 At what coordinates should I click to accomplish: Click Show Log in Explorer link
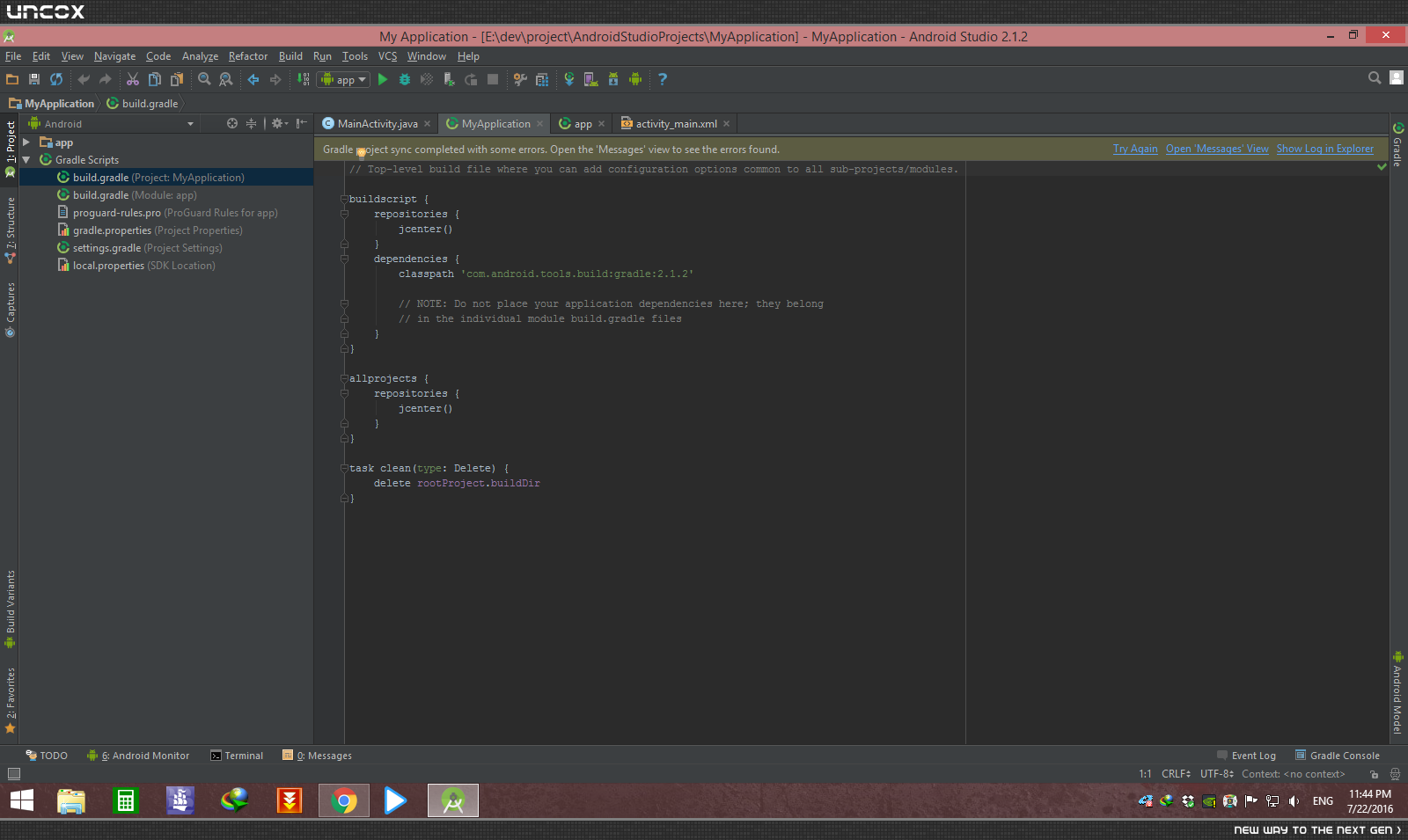tap(1324, 150)
